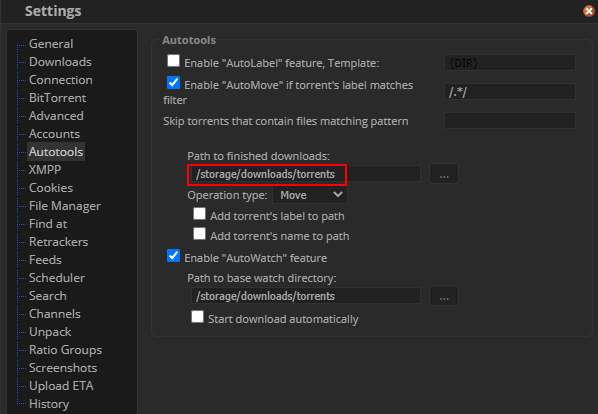Browse for finished downloads path button

(x=444, y=174)
